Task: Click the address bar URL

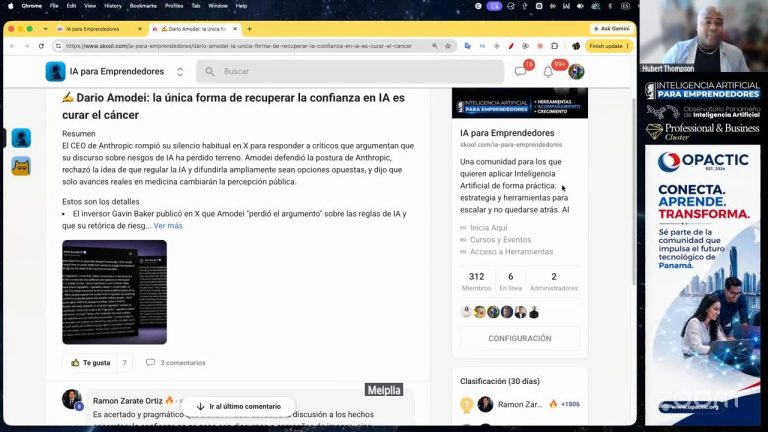Action: click(239, 46)
